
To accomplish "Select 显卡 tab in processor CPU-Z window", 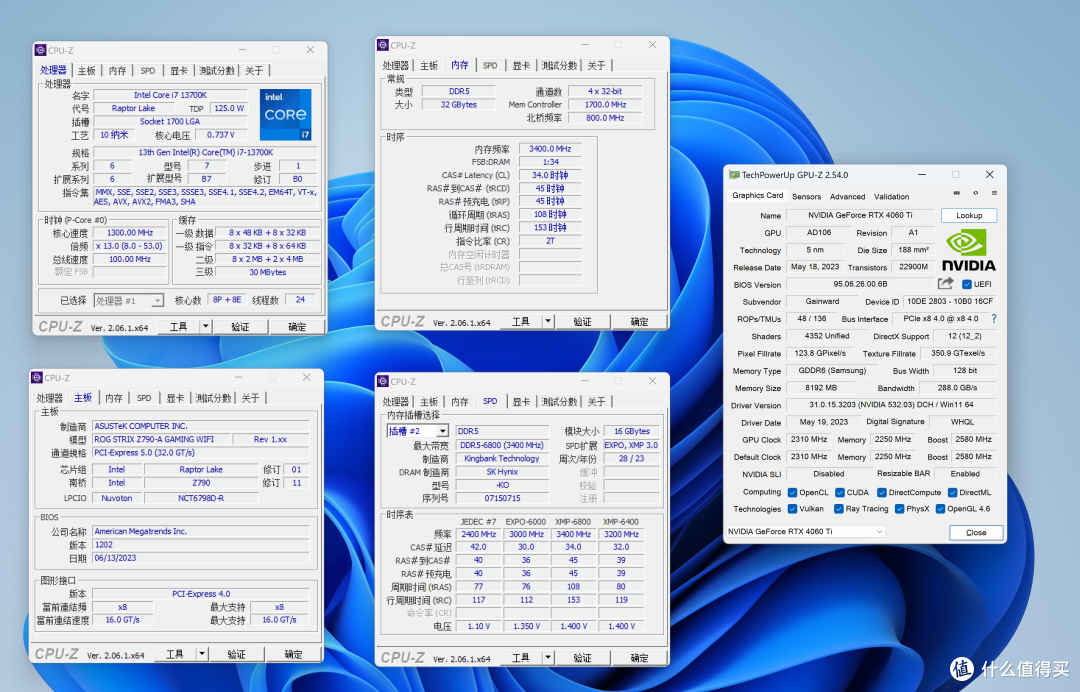I will click(x=179, y=70).
